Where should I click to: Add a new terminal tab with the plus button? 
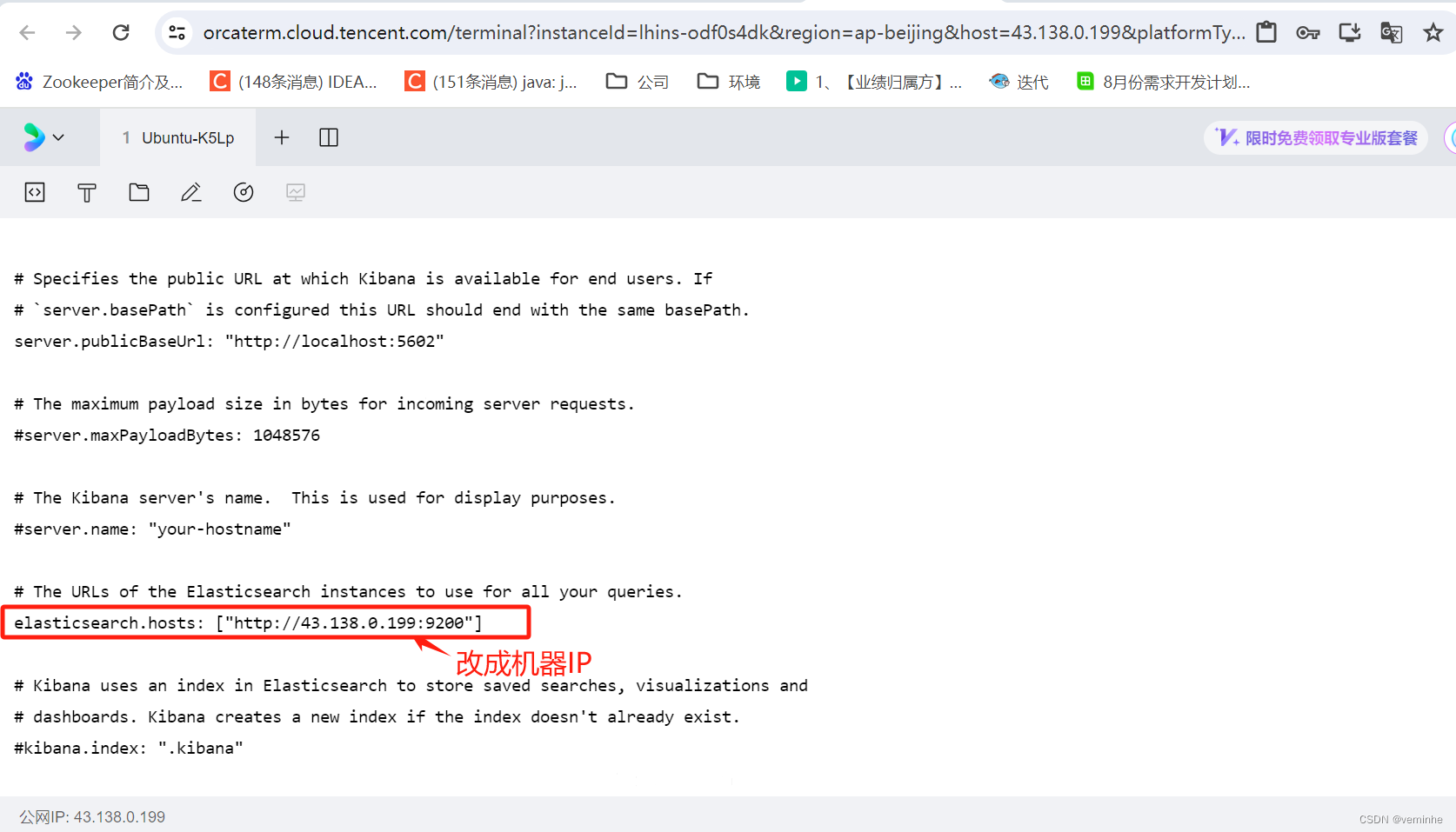coord(282,136)
